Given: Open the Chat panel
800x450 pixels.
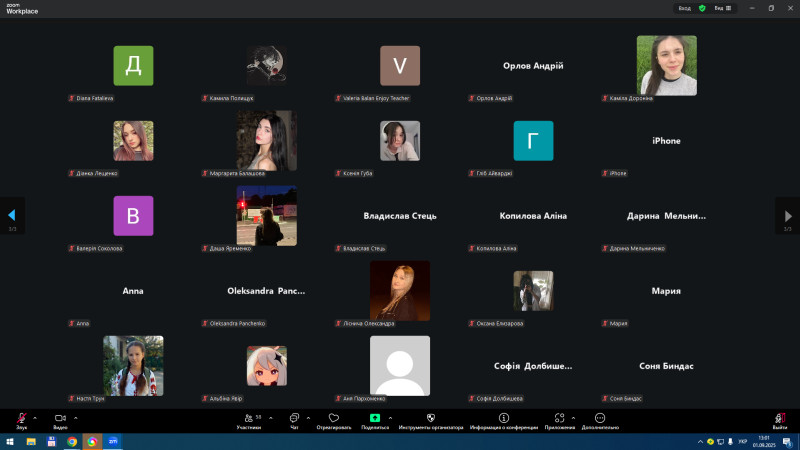Looking at the screenshot, I should click(x=295, y=418).
